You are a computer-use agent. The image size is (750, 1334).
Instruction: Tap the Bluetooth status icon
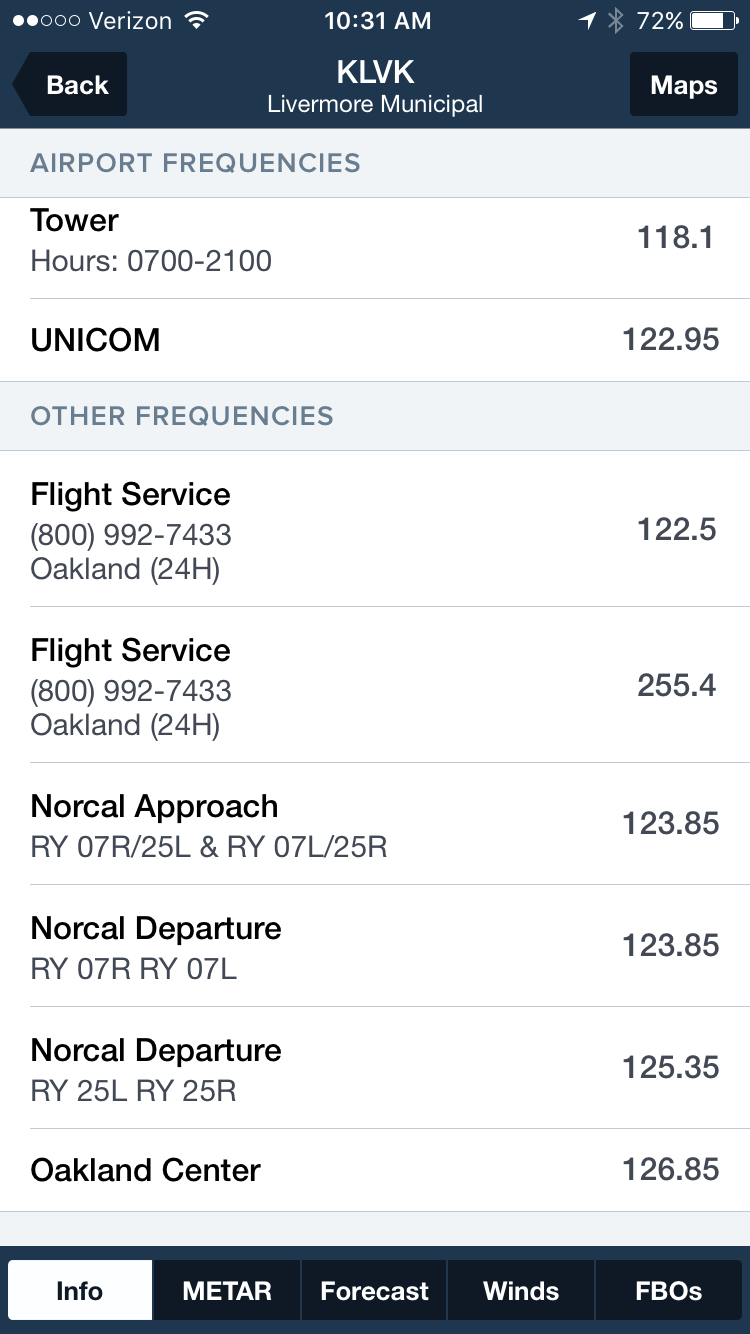pos(616,21)
